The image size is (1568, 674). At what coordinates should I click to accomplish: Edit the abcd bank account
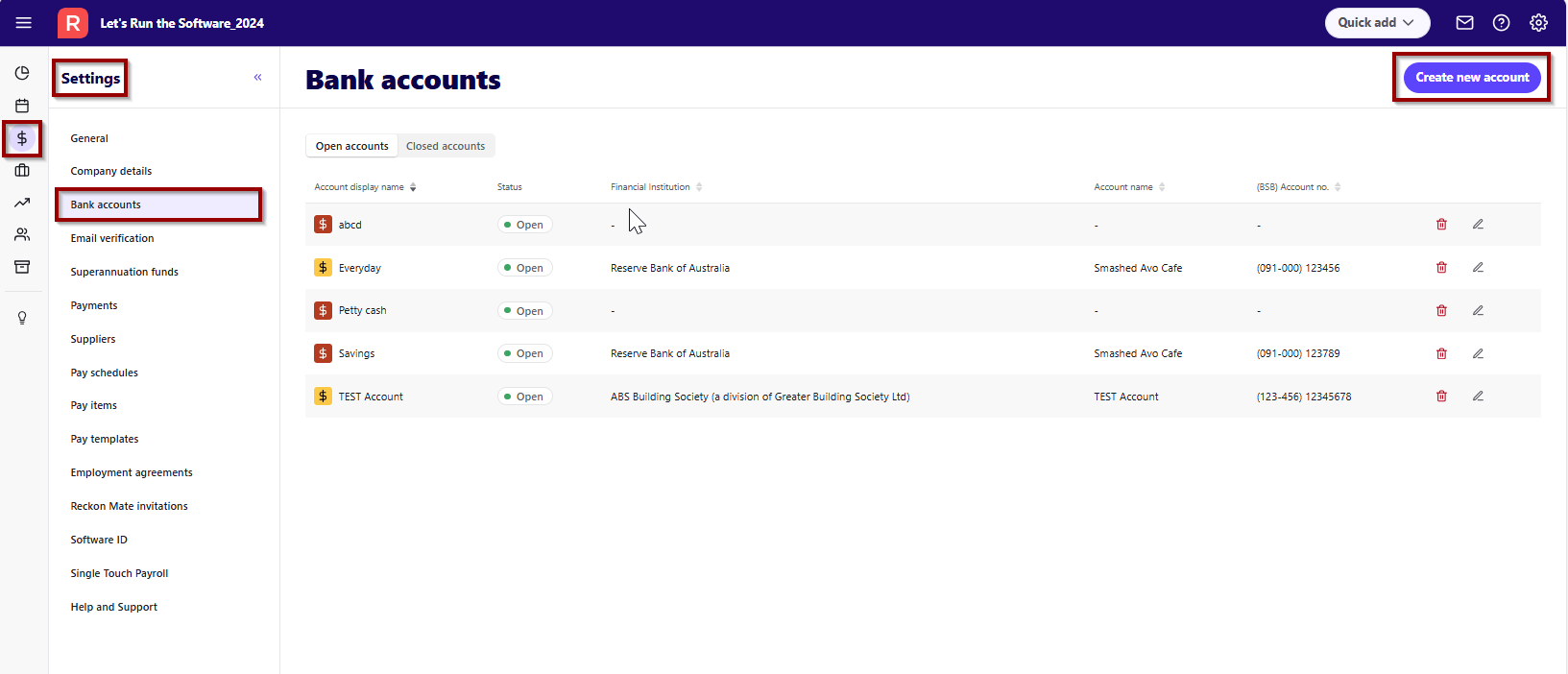click(1478, 225)
